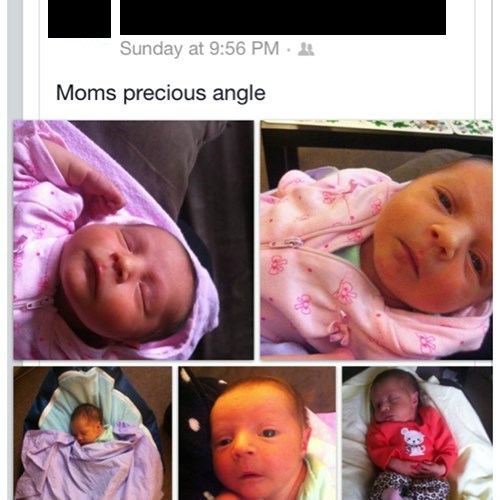This screenshot has height=500, width=500.
Task: Open the blacked-out profile picture of poster
Action: pos(79,19)
